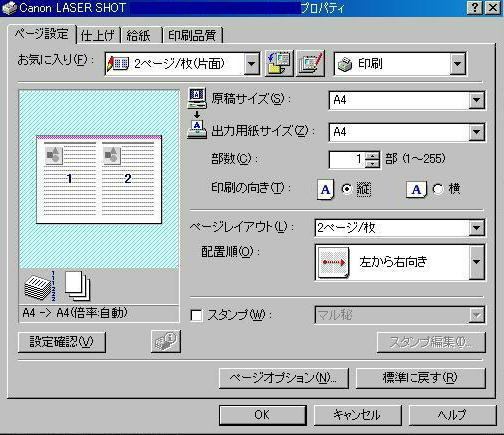Screen dimensions: 504x435
Task: Click the キャンセル button
Action: click(357, 415)
